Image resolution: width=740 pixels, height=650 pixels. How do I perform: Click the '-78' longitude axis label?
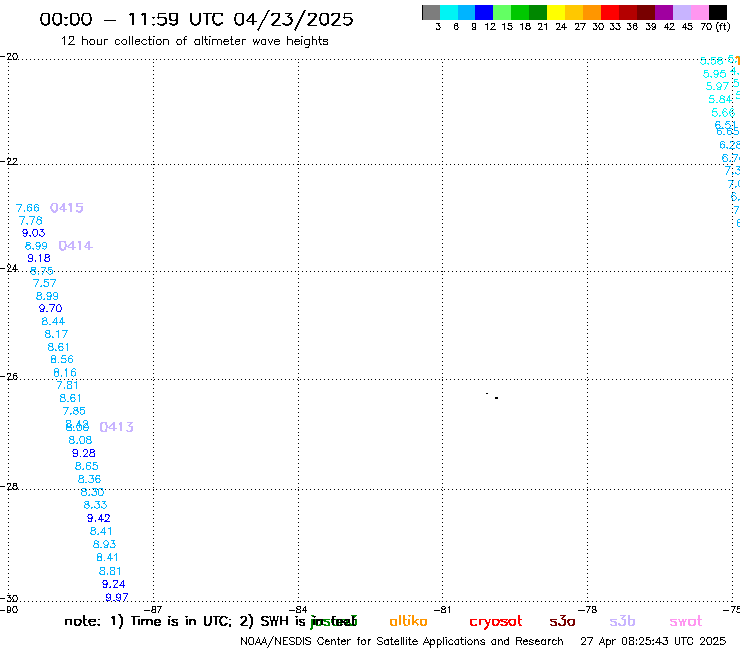[x=587, y=610]
